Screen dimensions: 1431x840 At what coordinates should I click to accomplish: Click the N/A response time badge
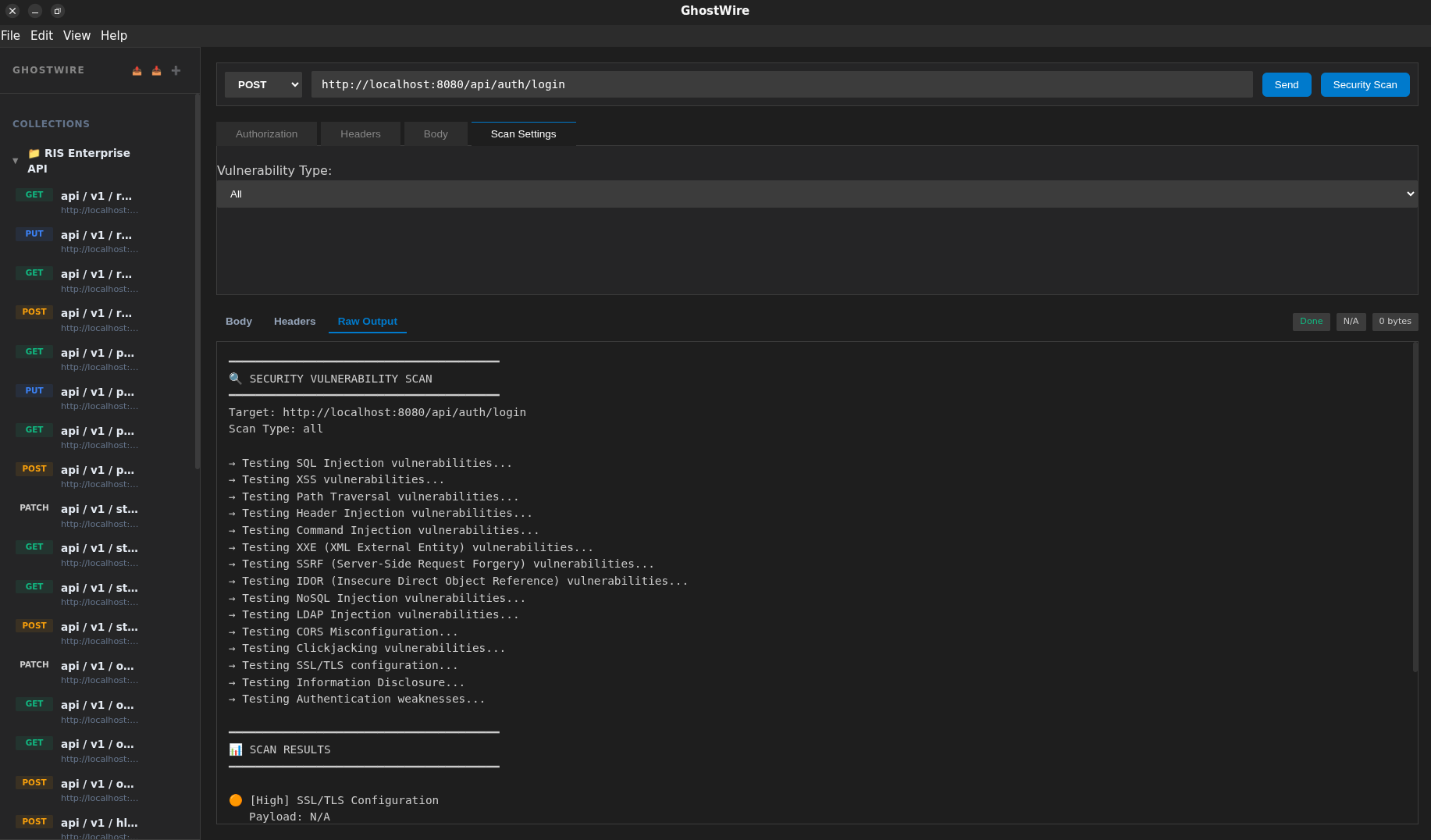1351,322
